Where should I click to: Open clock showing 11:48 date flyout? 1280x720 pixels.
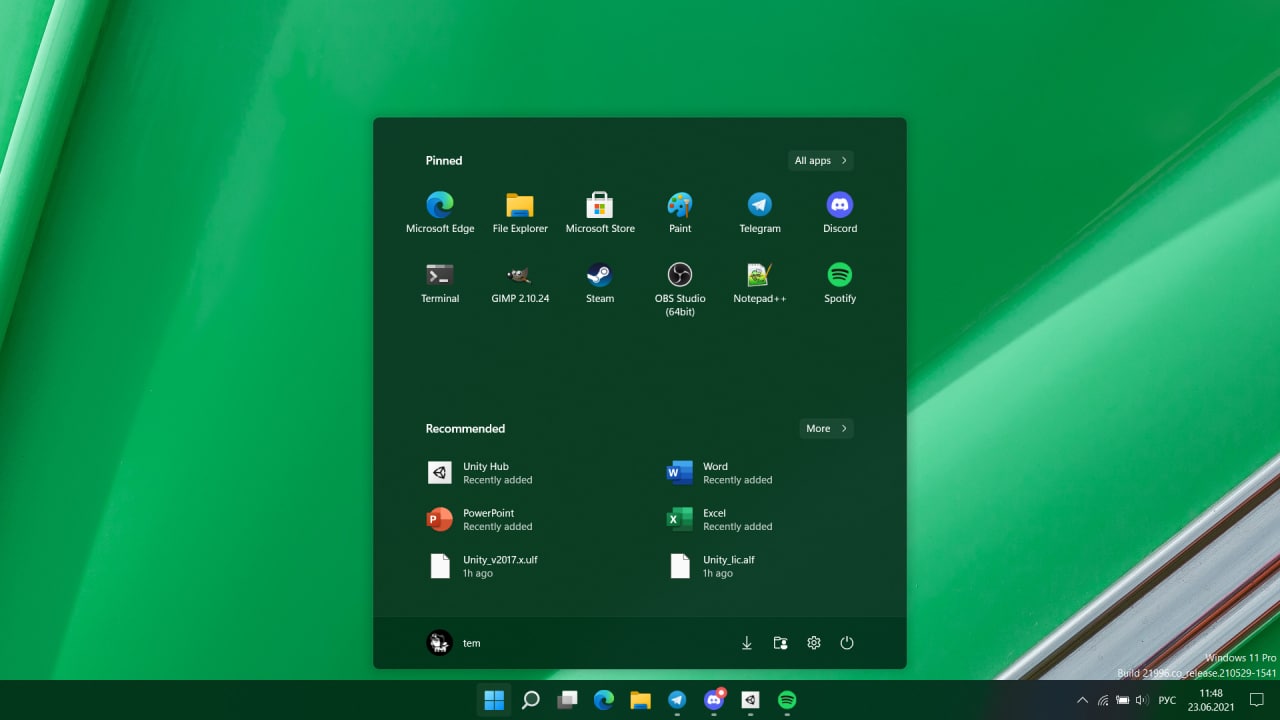[x=1211, y=700]
